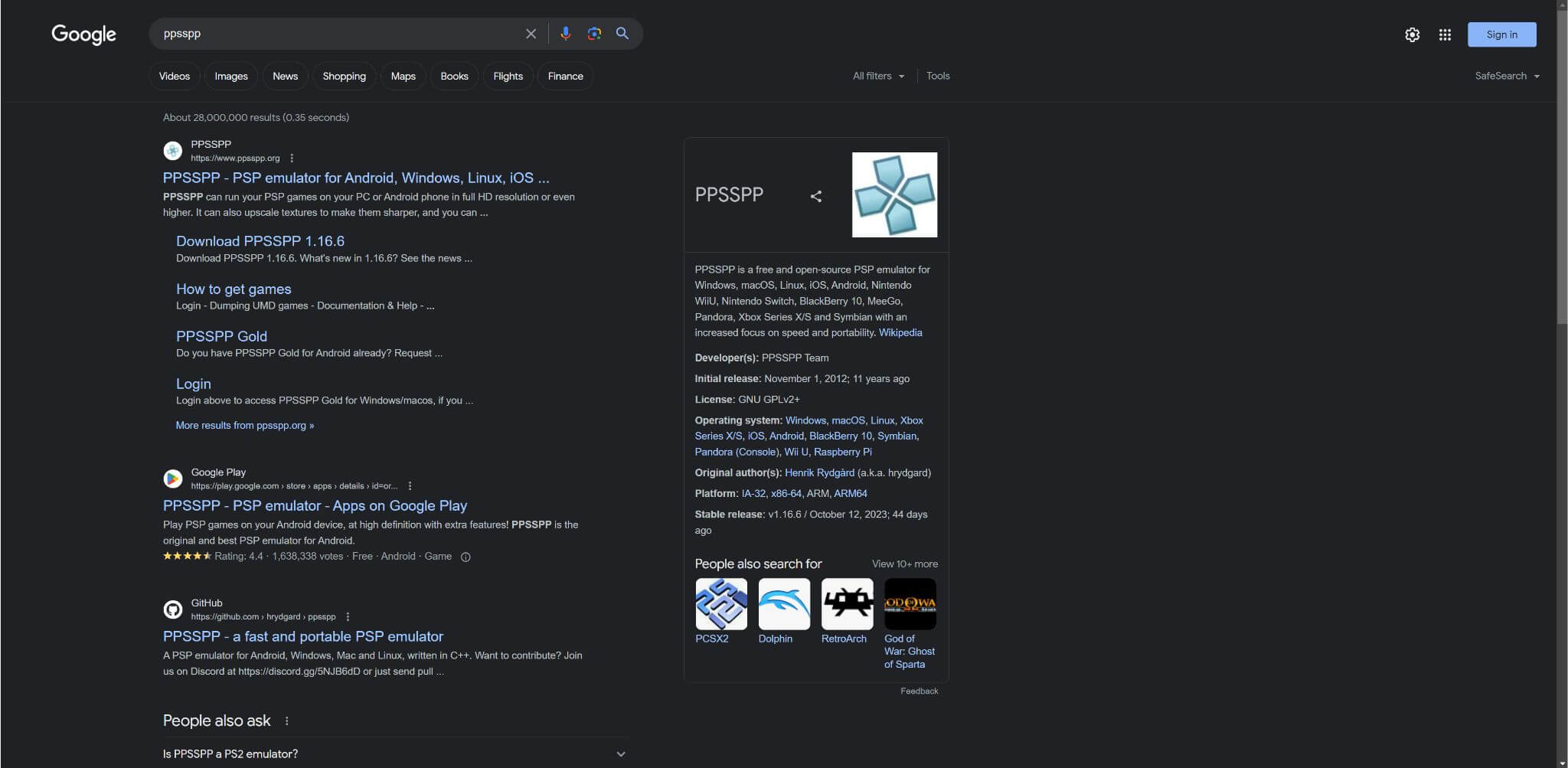This screenshot has height=768, width=1568.
Task: Start a voice search with microphone
Action: click(565, 34)
